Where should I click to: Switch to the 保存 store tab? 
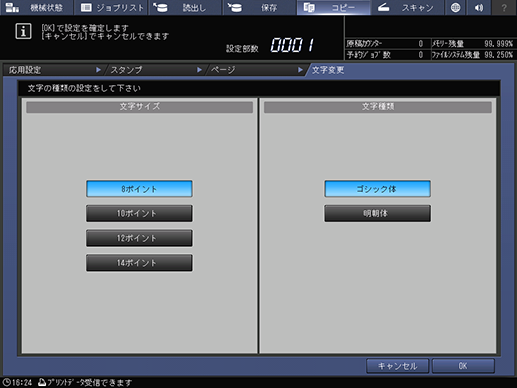pyautogui.click(x=259, y=7)
